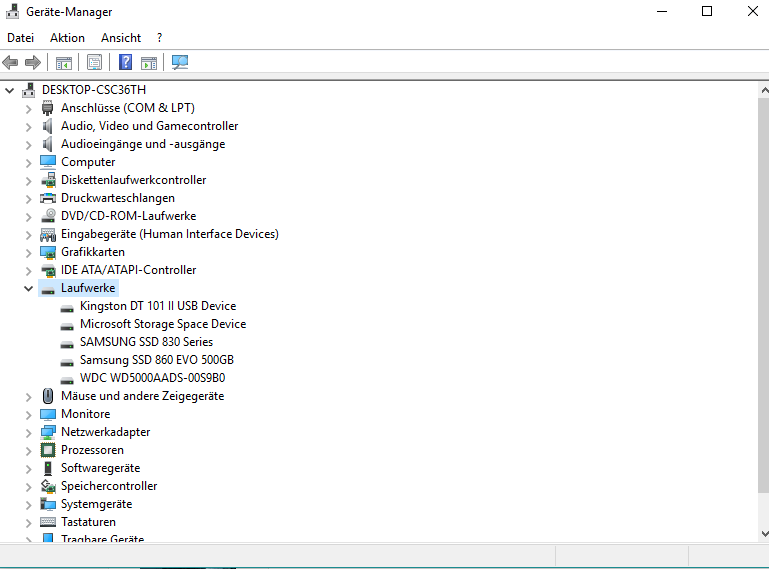Viewport: 769px width, 569px height.
Task: Minimize the Geräte-Manager window
Action: click(662, 11)
